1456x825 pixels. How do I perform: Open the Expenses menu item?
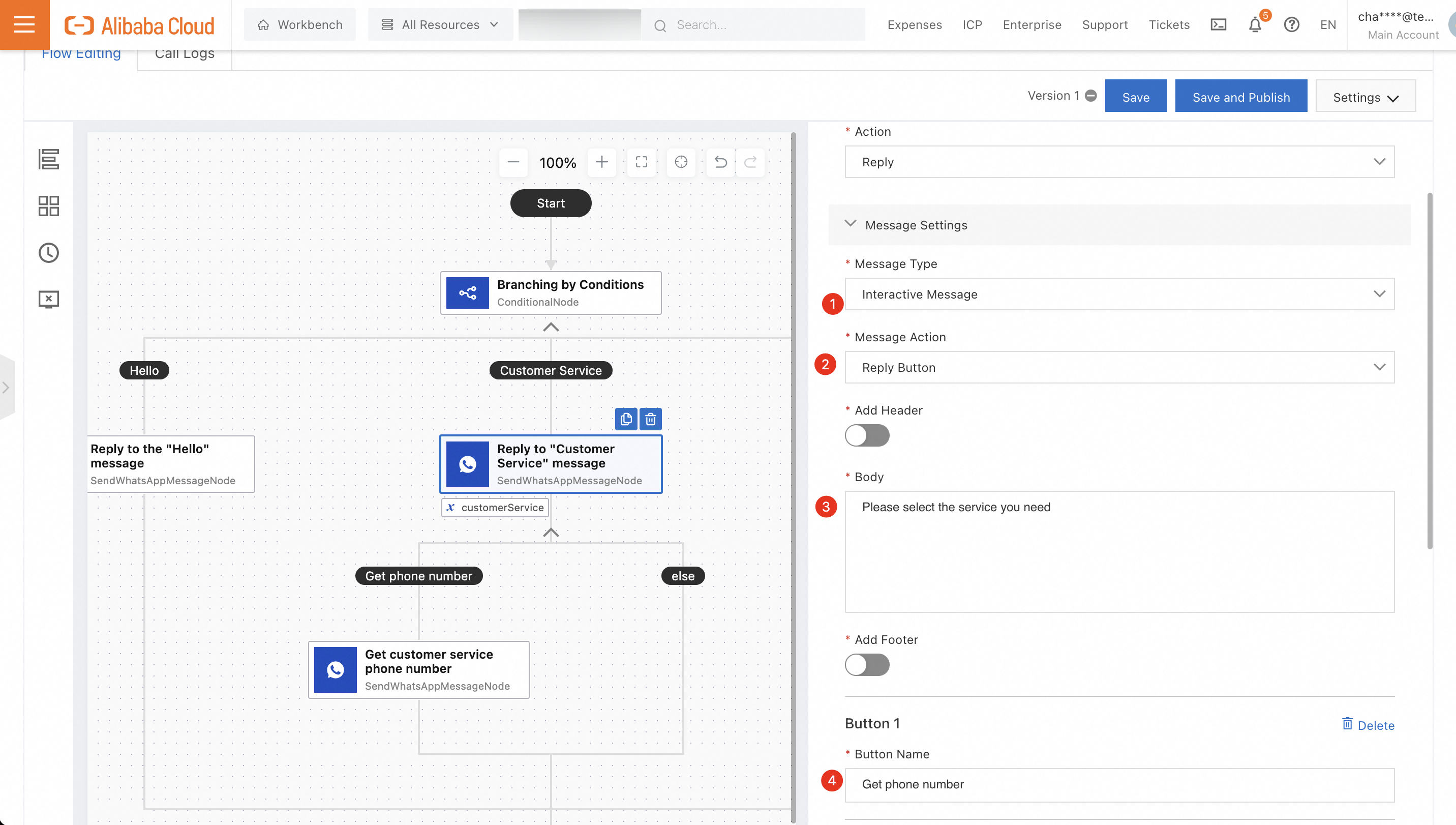[x=914, y=25]
